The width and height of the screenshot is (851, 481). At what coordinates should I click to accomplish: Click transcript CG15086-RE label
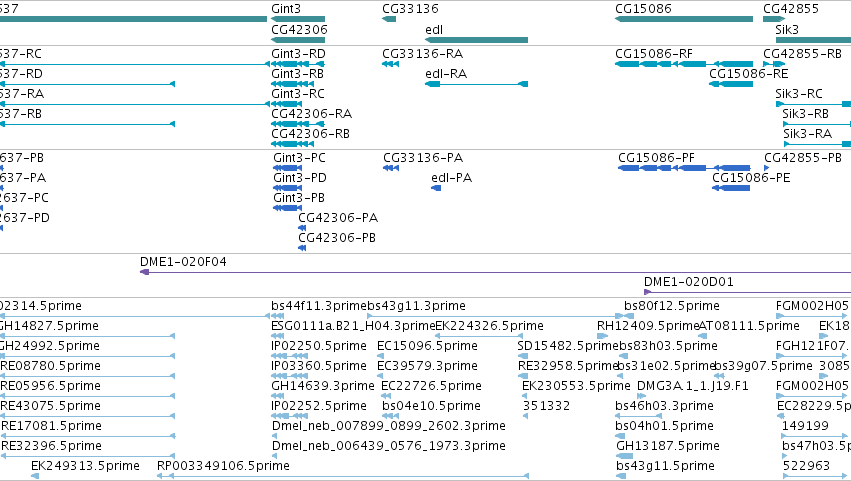pyautogui.click(x=748, y=74)
